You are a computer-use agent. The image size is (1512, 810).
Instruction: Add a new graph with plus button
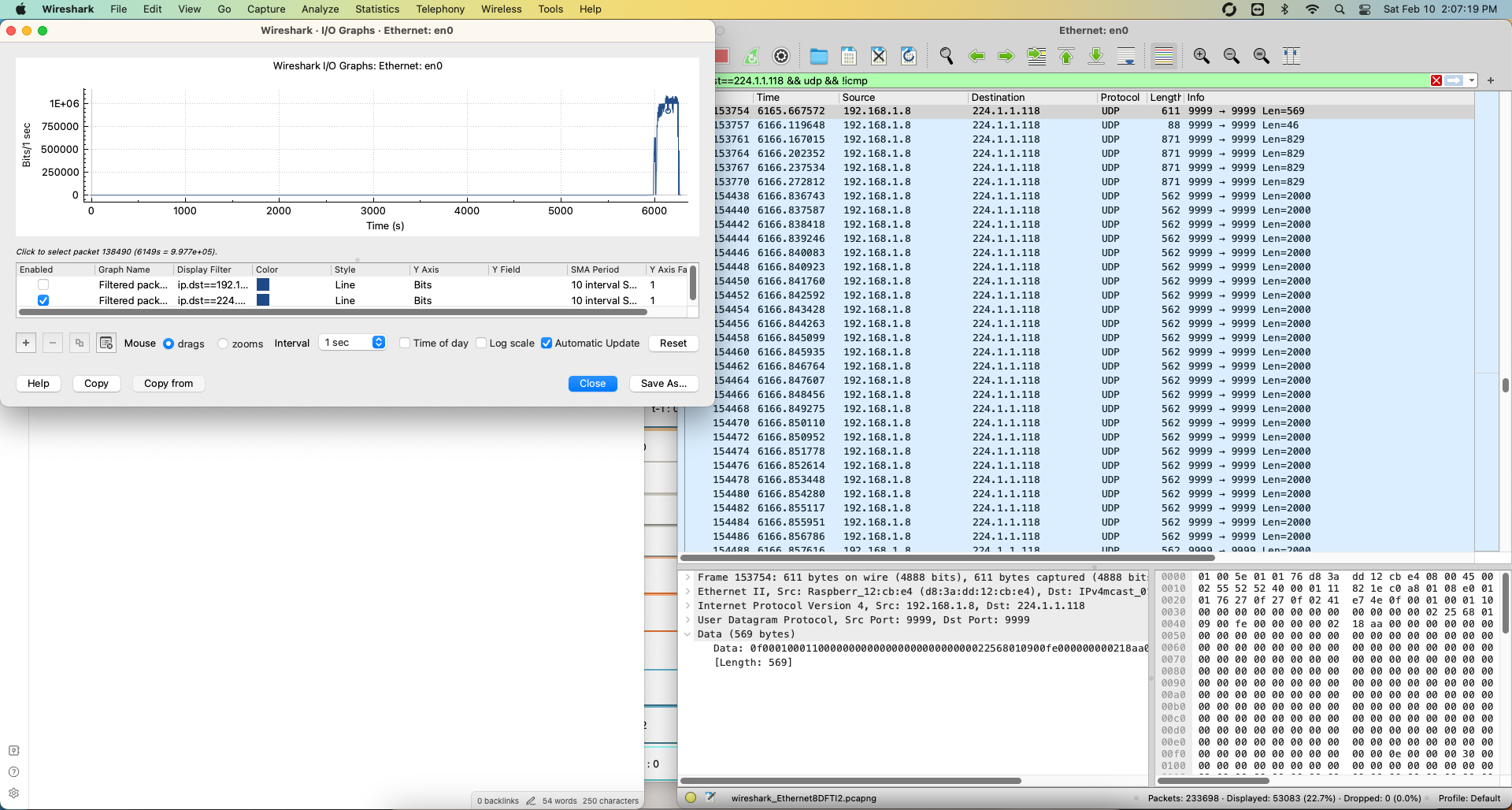pos(26,343)
